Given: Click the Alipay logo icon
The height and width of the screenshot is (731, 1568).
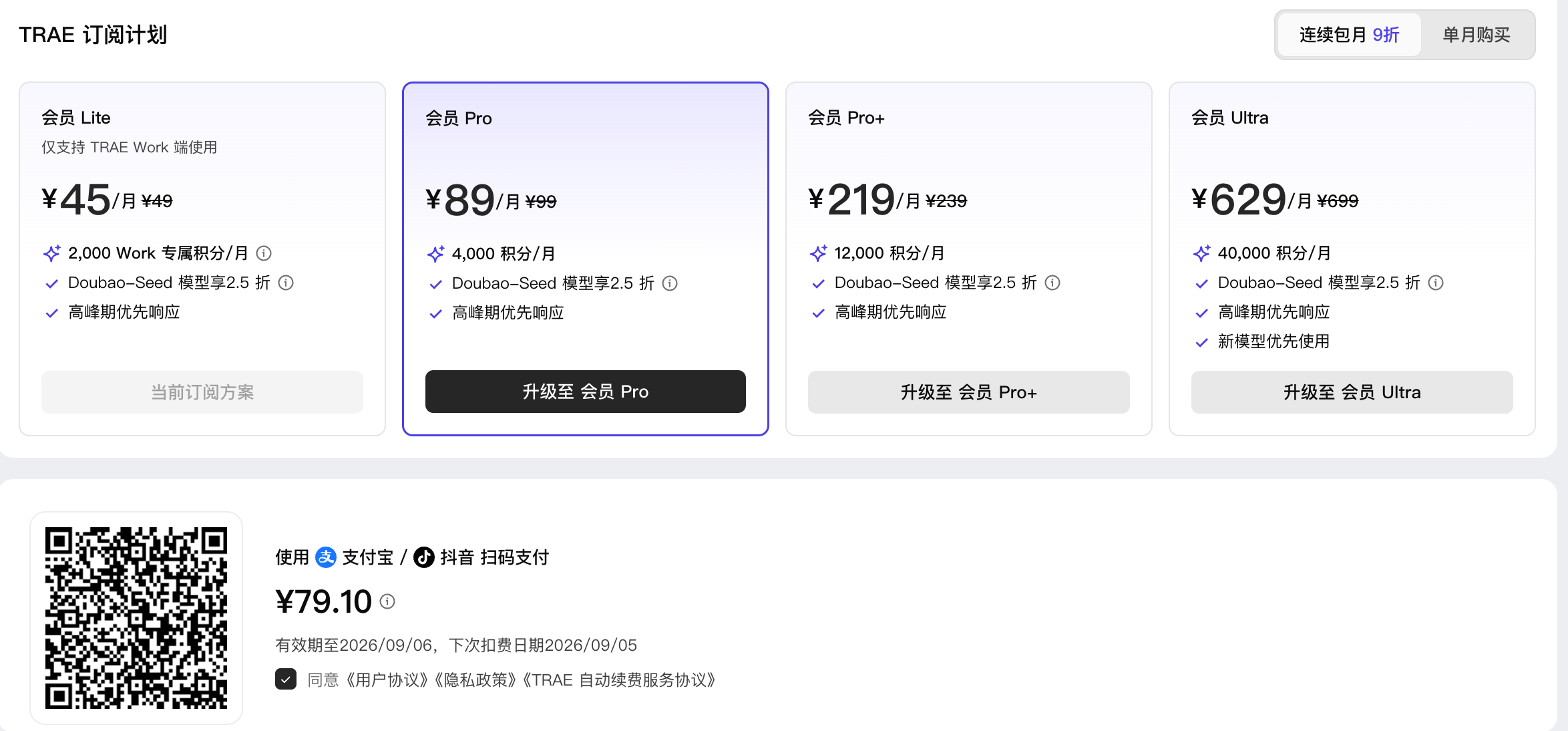Looking at the screenshot, I should [326, 557].
